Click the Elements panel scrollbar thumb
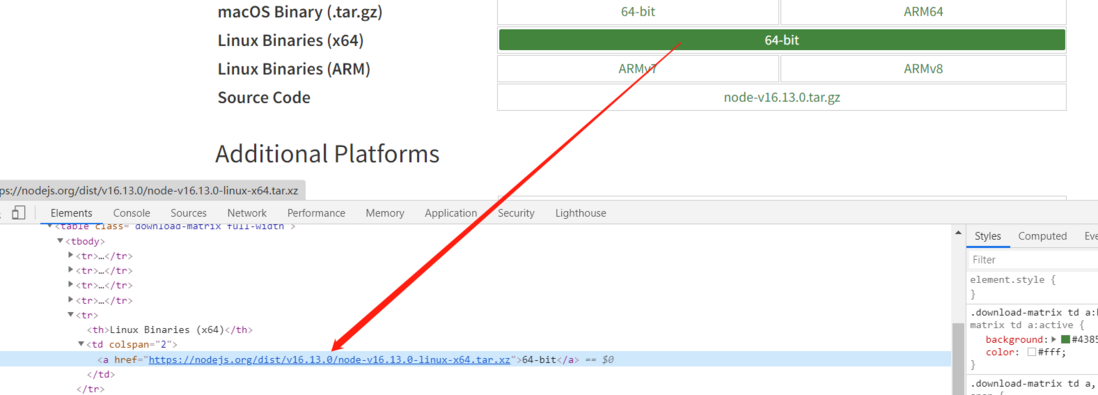 (958, 360)
